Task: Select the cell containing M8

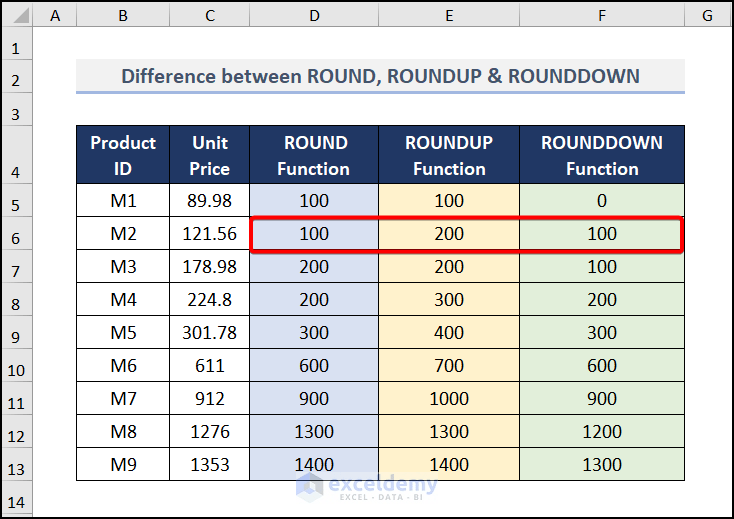Action: 123,431
